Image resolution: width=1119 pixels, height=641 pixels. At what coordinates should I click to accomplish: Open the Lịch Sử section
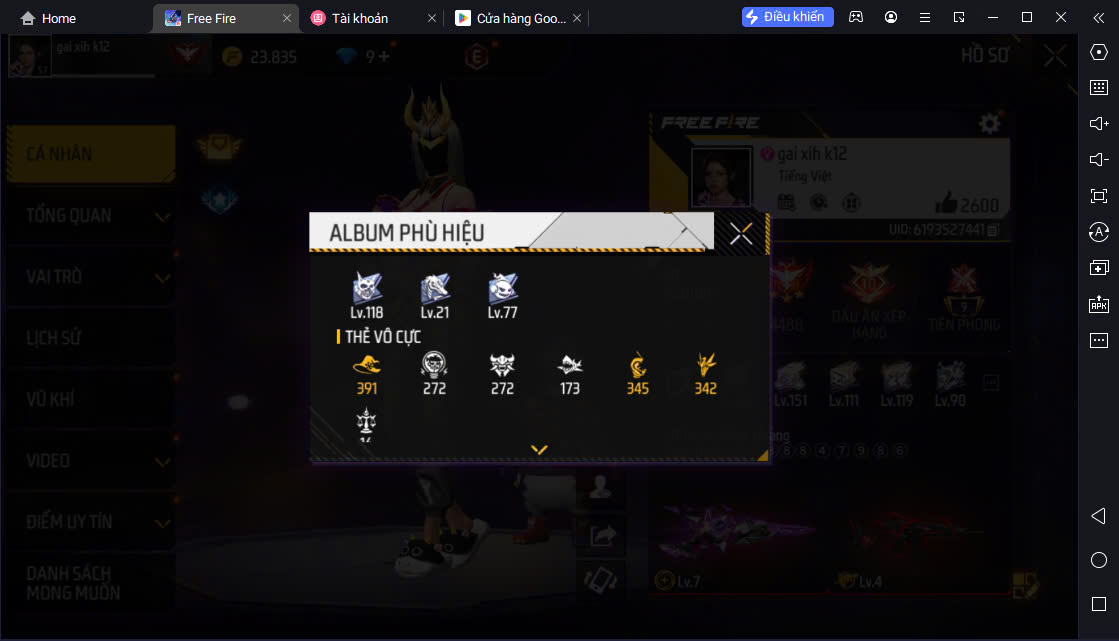click(91, 338)
